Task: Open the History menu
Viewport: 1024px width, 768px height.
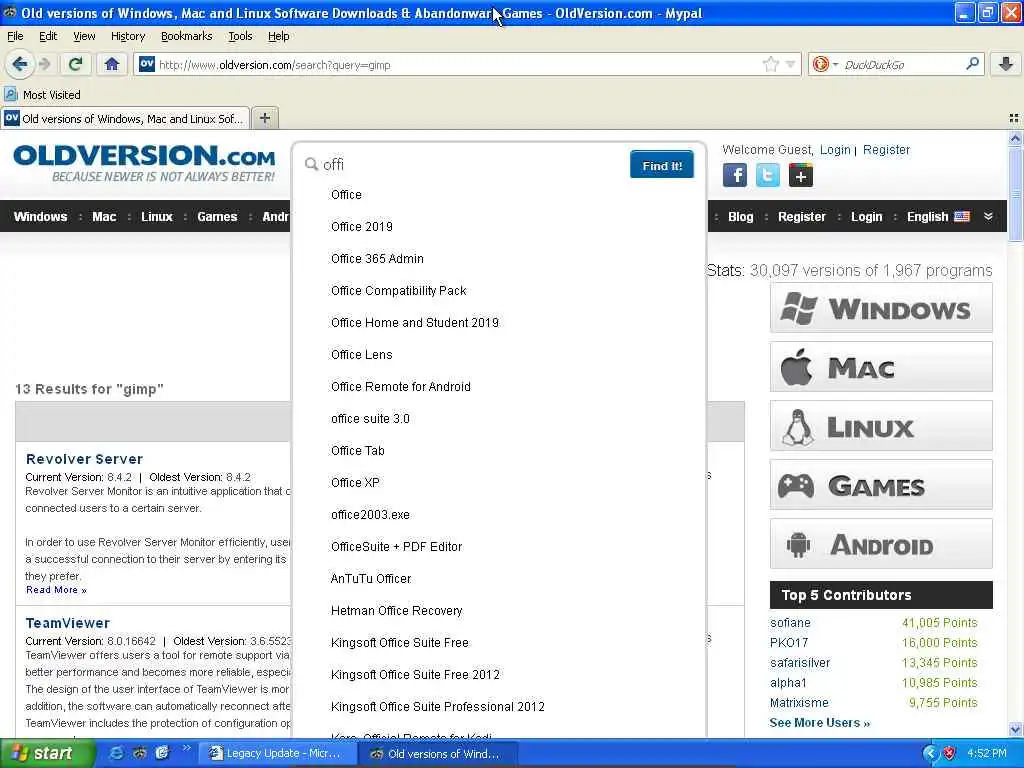Action: coord(127,36)
